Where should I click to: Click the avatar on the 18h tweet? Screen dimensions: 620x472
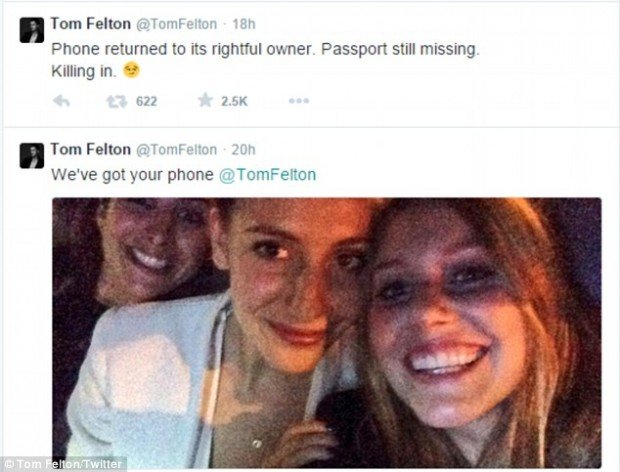32,31
